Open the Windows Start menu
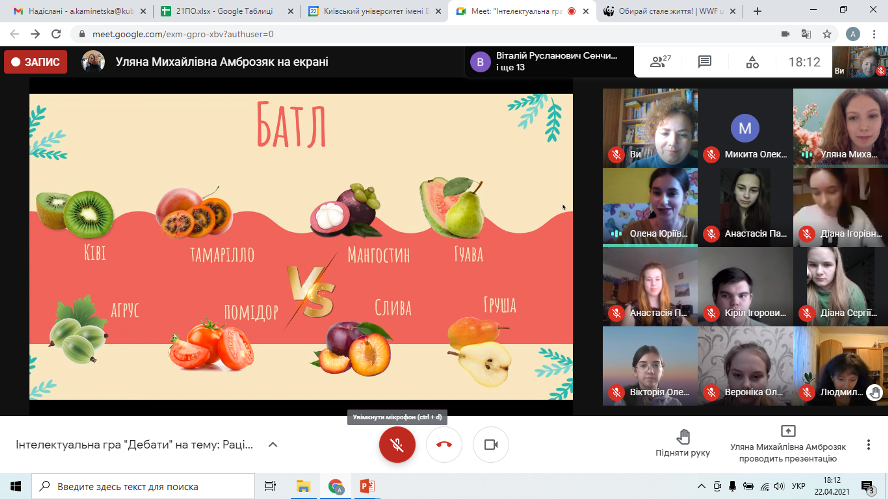 pos(15,486)
